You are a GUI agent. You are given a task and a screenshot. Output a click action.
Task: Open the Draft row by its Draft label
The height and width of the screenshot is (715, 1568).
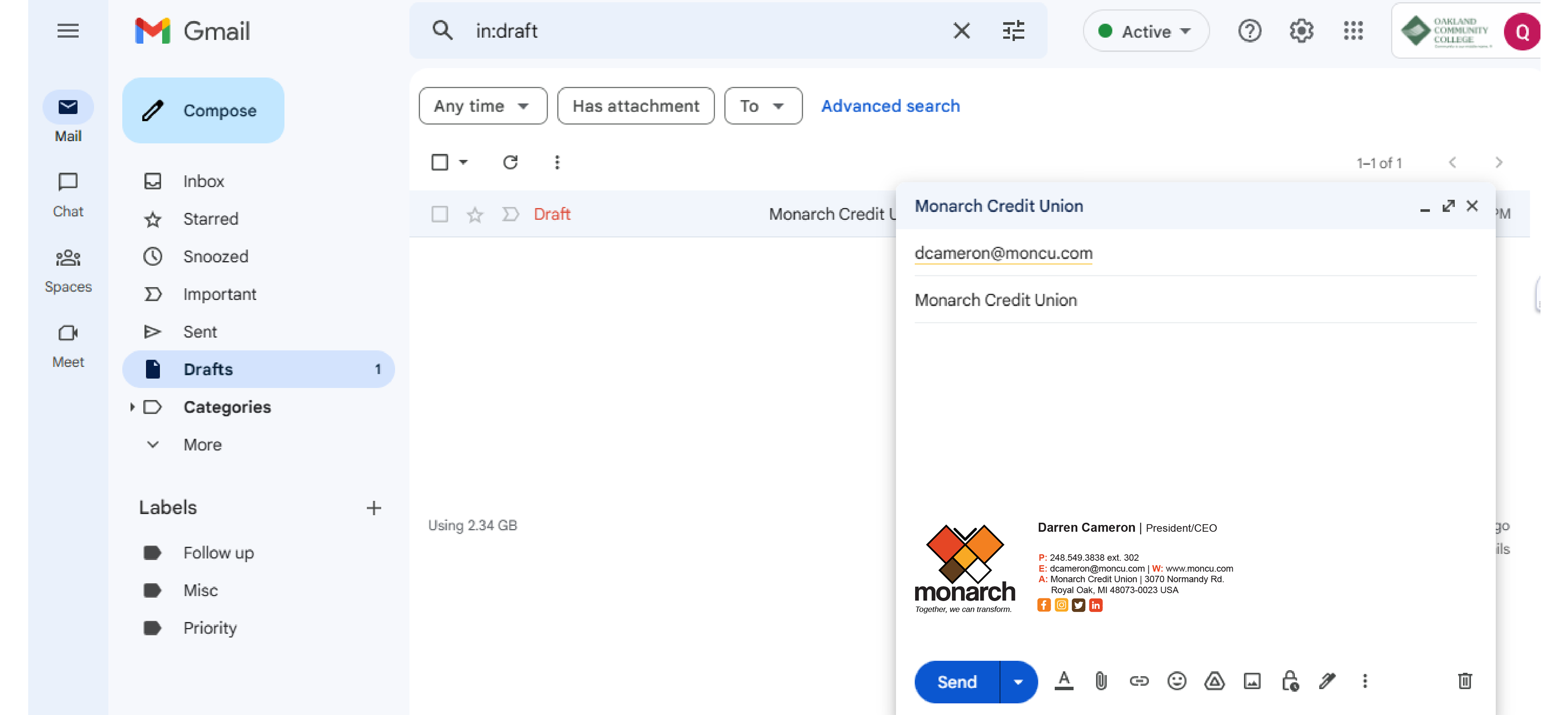pyautogui.click(x=552, y=214)
